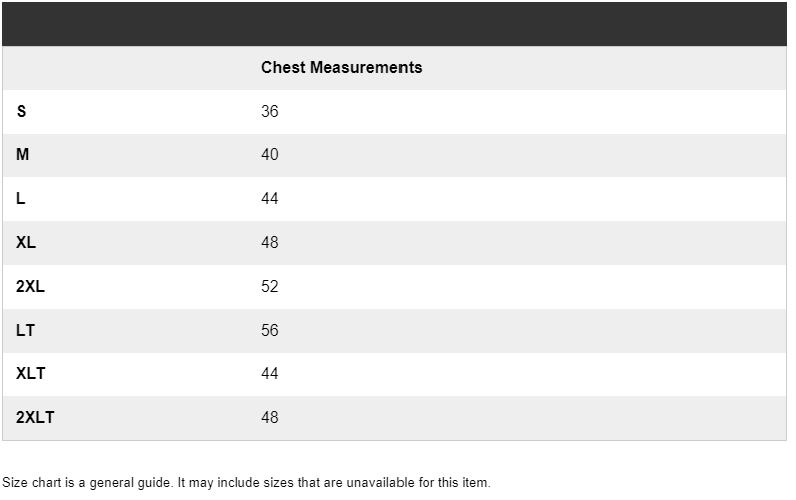Click the empty header cell above sizes
Viewport: 796px width, 500px height.
point(131,68)
